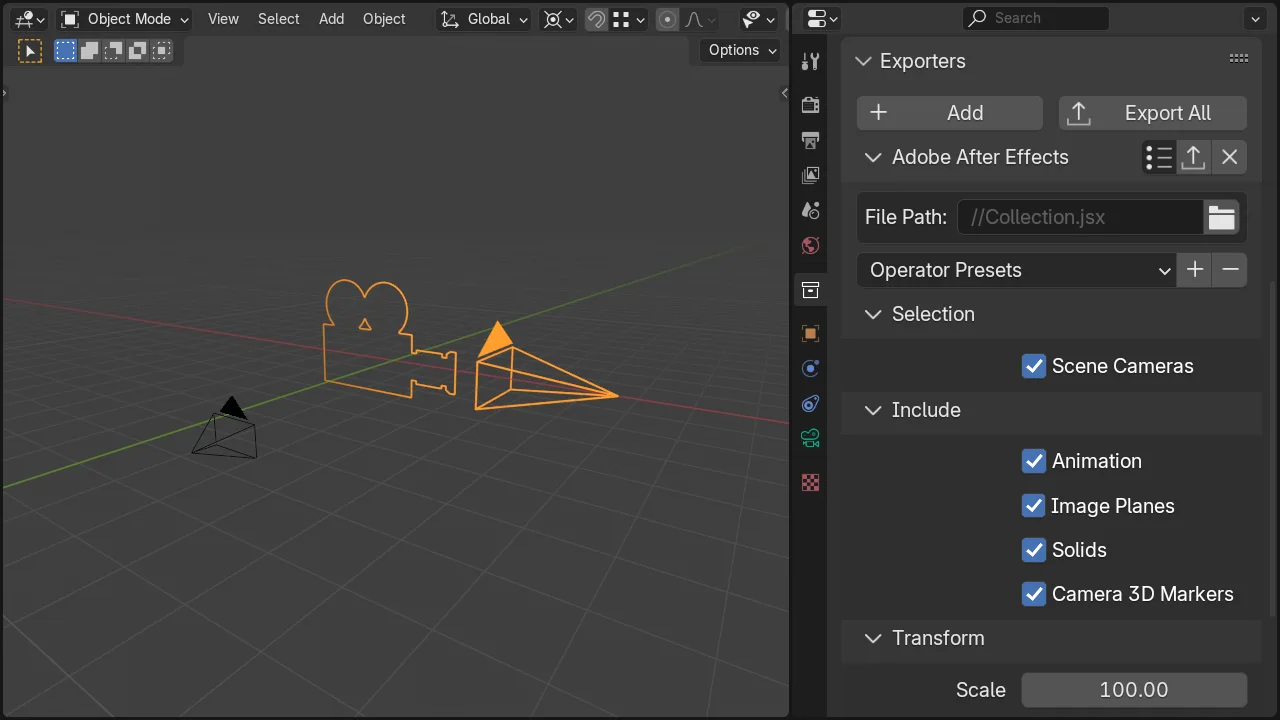Open the camera Data properties tab

pyautogui.click(x=811, y=439)
